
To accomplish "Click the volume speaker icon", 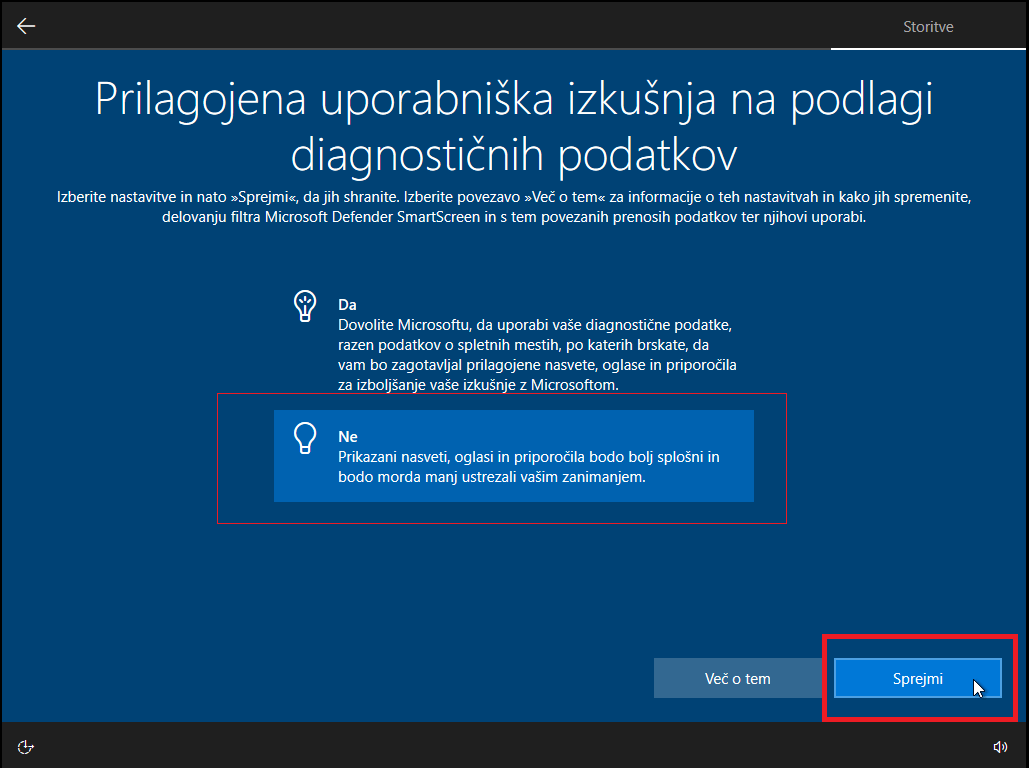I will [1000, 747].
